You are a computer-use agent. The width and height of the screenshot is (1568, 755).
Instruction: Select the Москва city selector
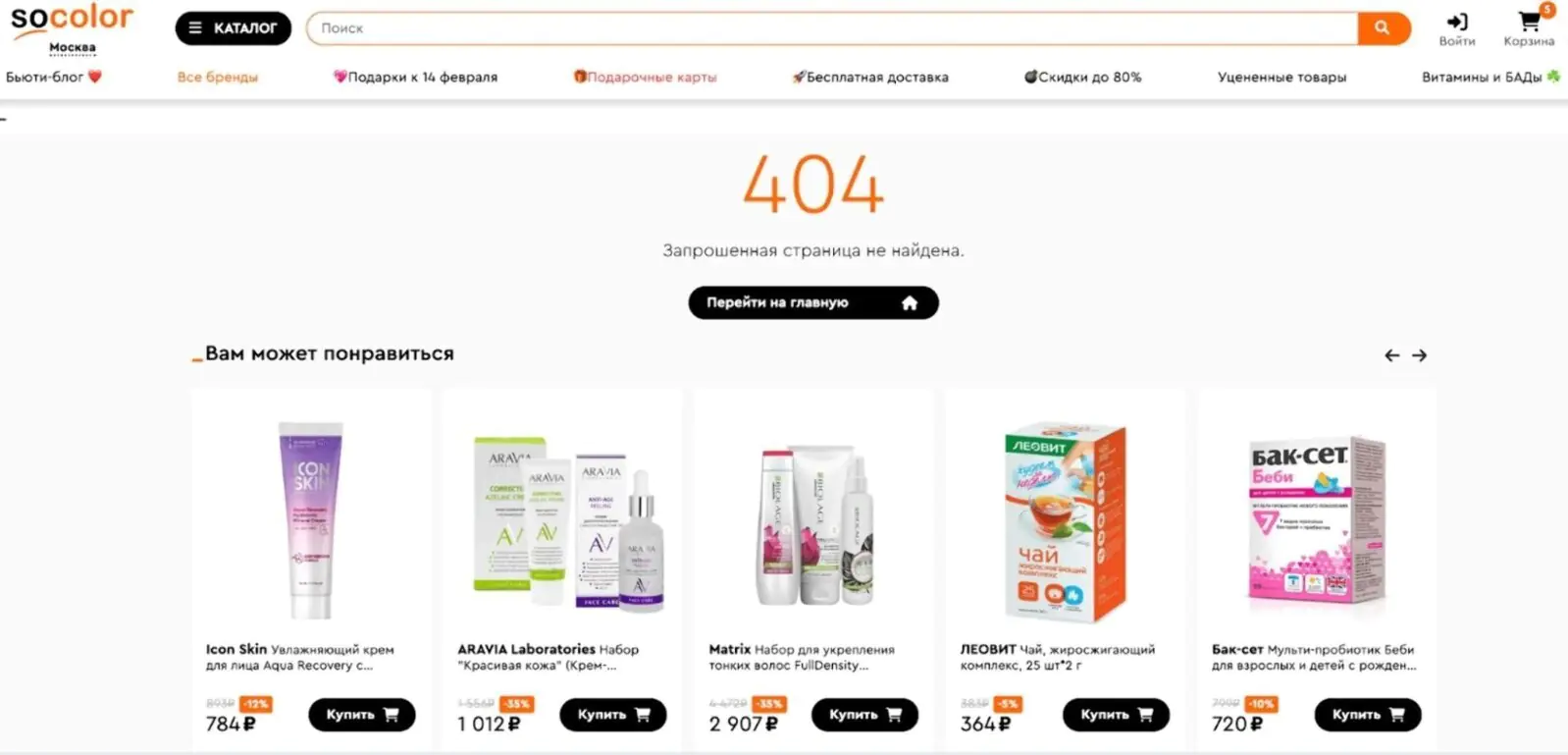(x=73, y=48)
